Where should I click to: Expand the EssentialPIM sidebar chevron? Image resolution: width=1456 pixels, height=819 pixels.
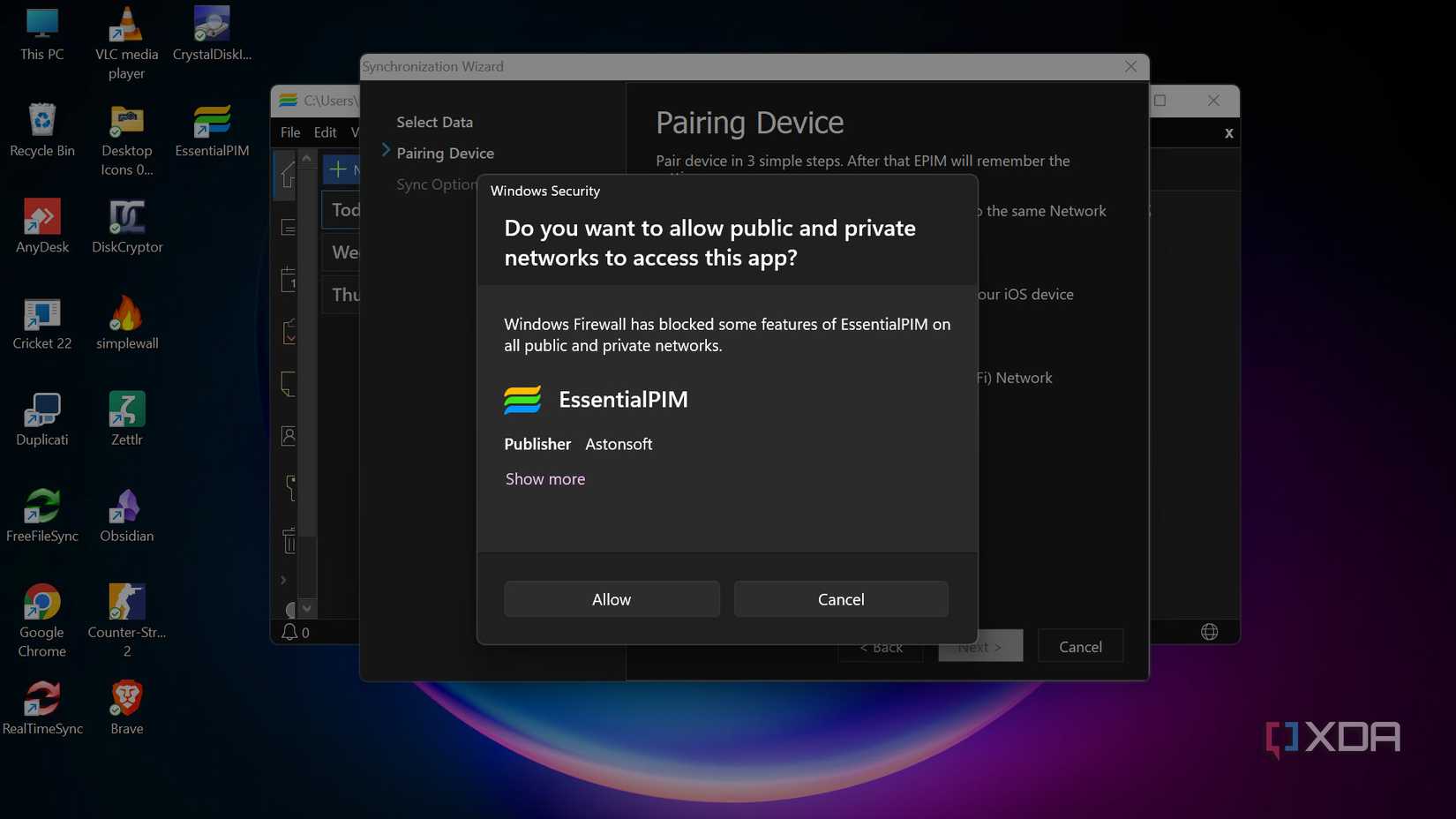click(x=283, y=580)
